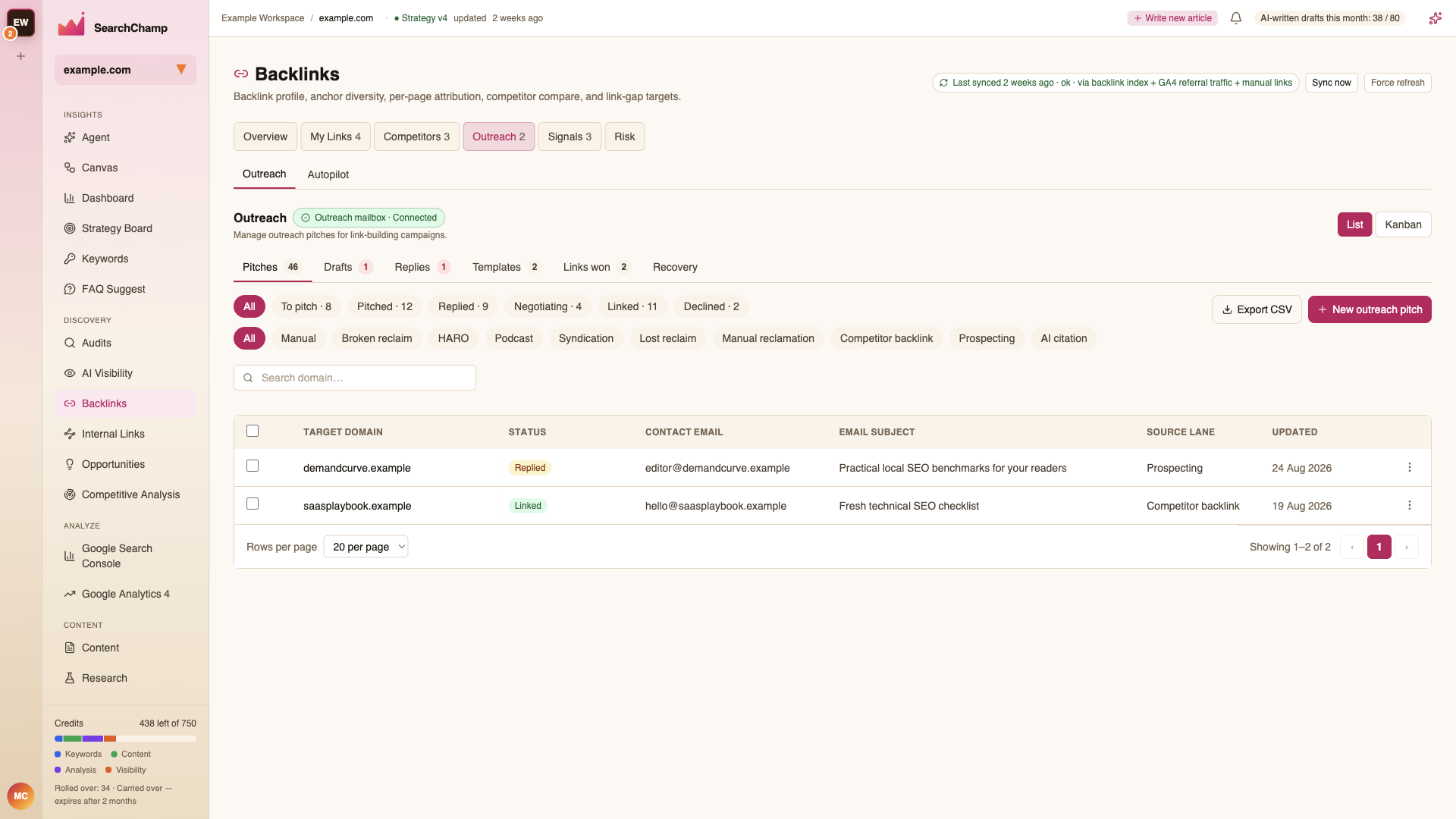
Task: Open Opportunities page
Action: click(125, 464)
